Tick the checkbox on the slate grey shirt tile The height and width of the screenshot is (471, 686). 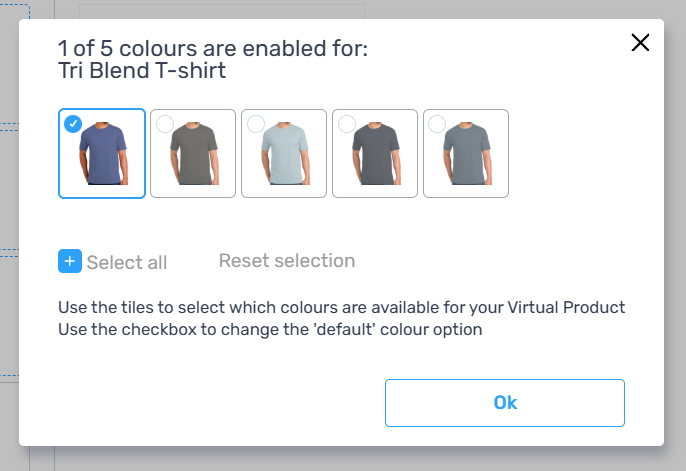[x=437, y=124]
